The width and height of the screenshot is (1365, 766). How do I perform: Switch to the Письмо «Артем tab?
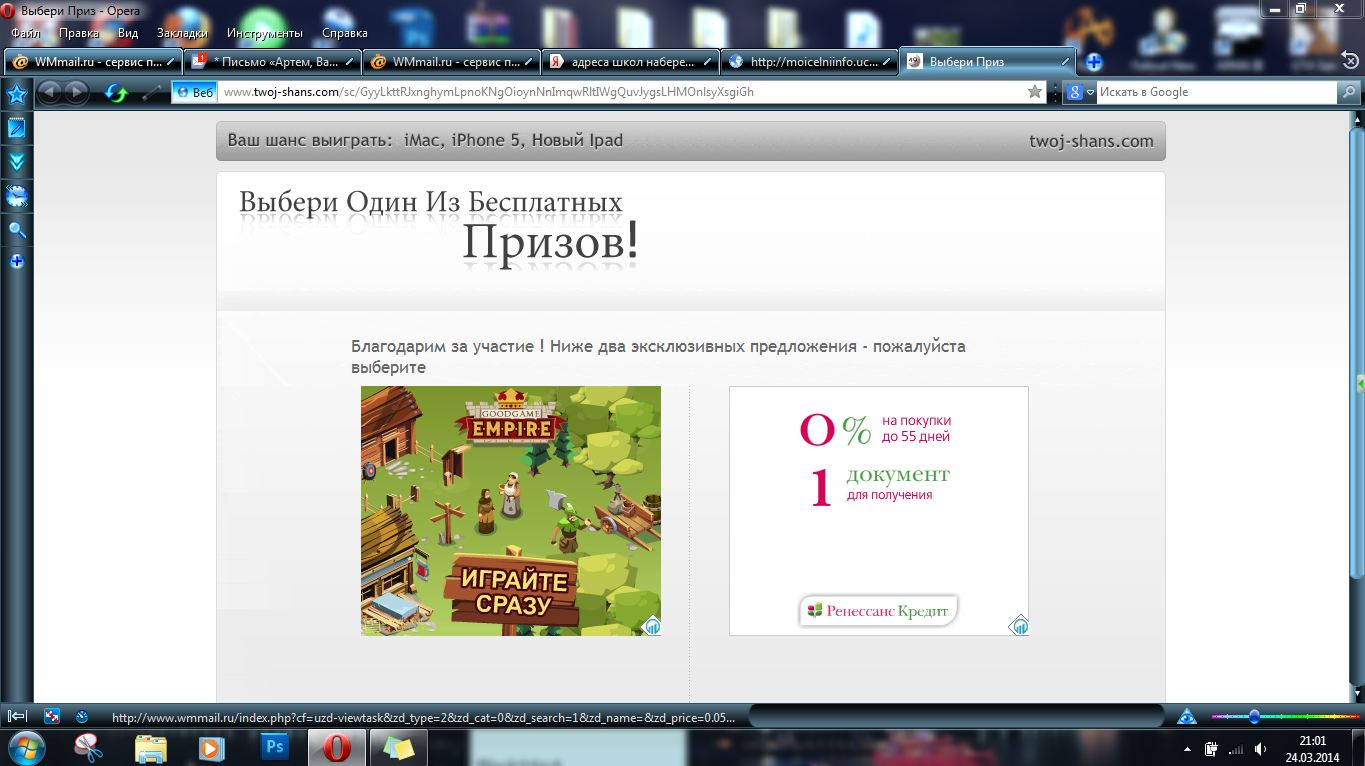click(272, 61)
